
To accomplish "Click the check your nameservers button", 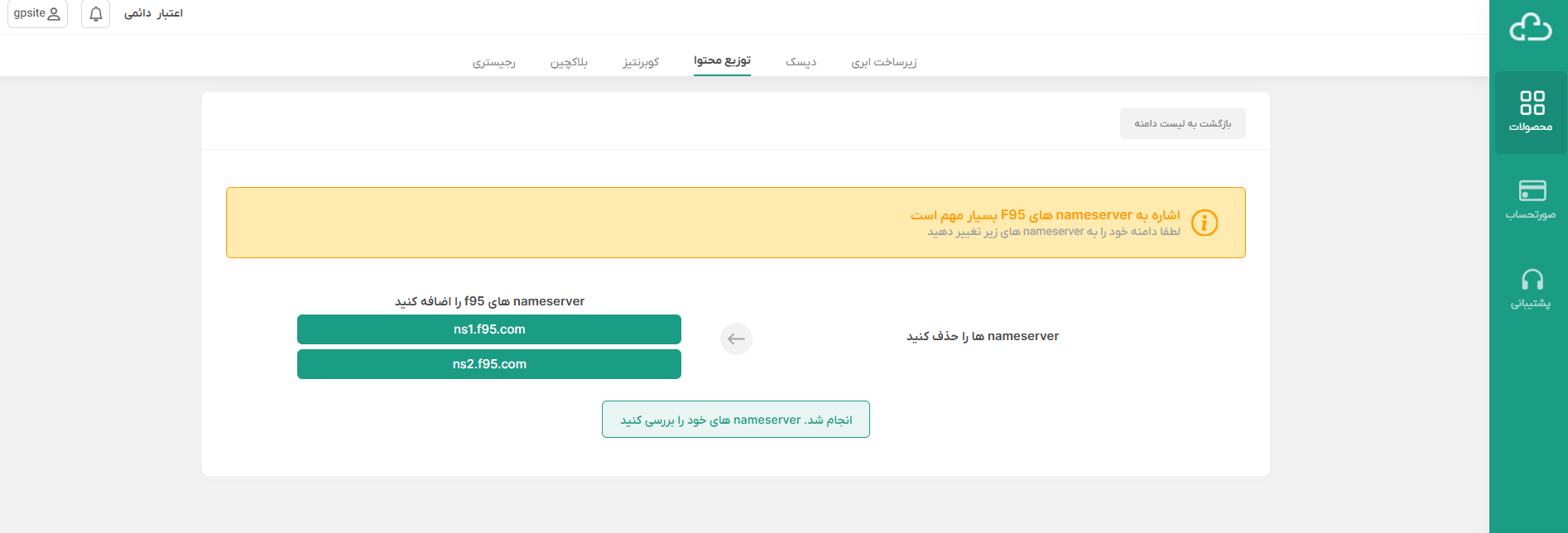I will tap(736, 420).
